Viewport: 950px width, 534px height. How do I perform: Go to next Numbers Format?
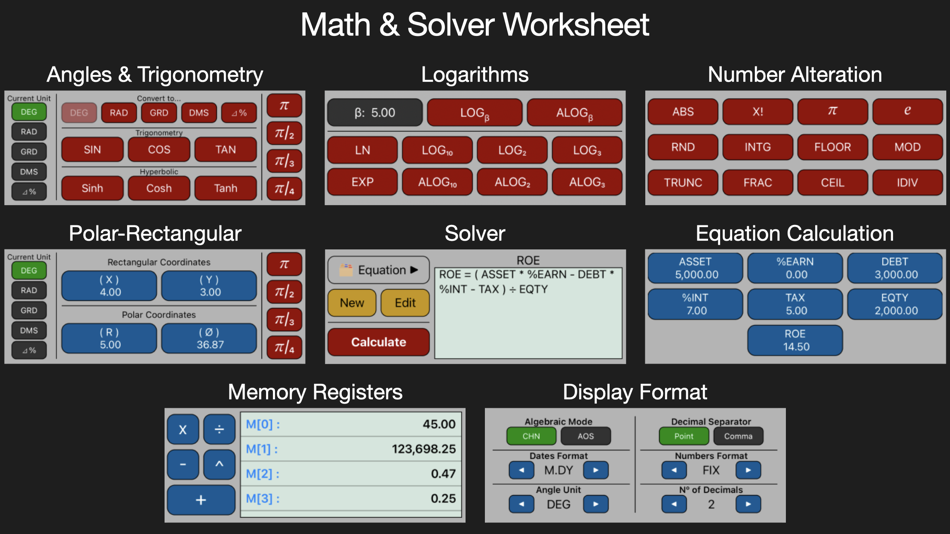click(x=748, y=470)
